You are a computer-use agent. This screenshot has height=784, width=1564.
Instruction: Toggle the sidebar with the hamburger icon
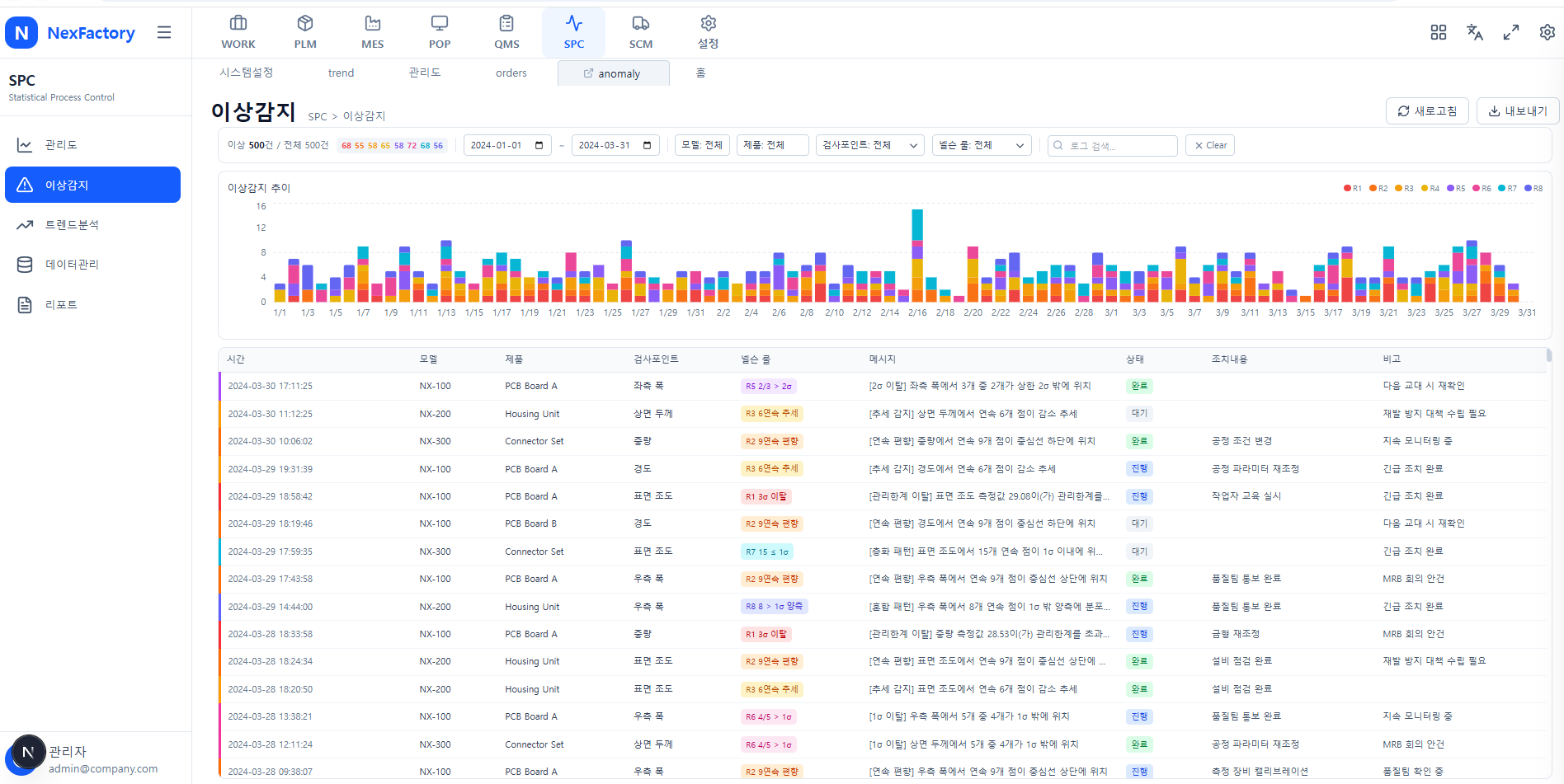164,32
